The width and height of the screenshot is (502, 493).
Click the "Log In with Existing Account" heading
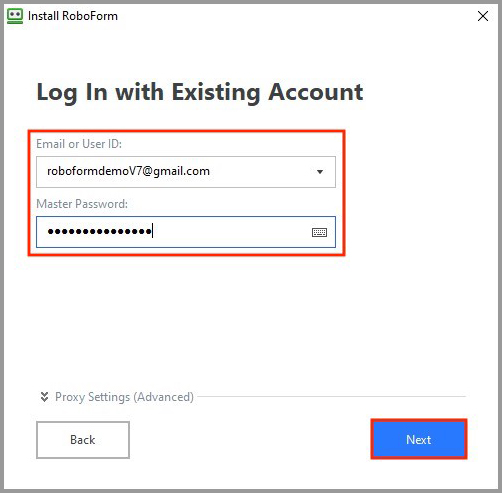[200, 92]
